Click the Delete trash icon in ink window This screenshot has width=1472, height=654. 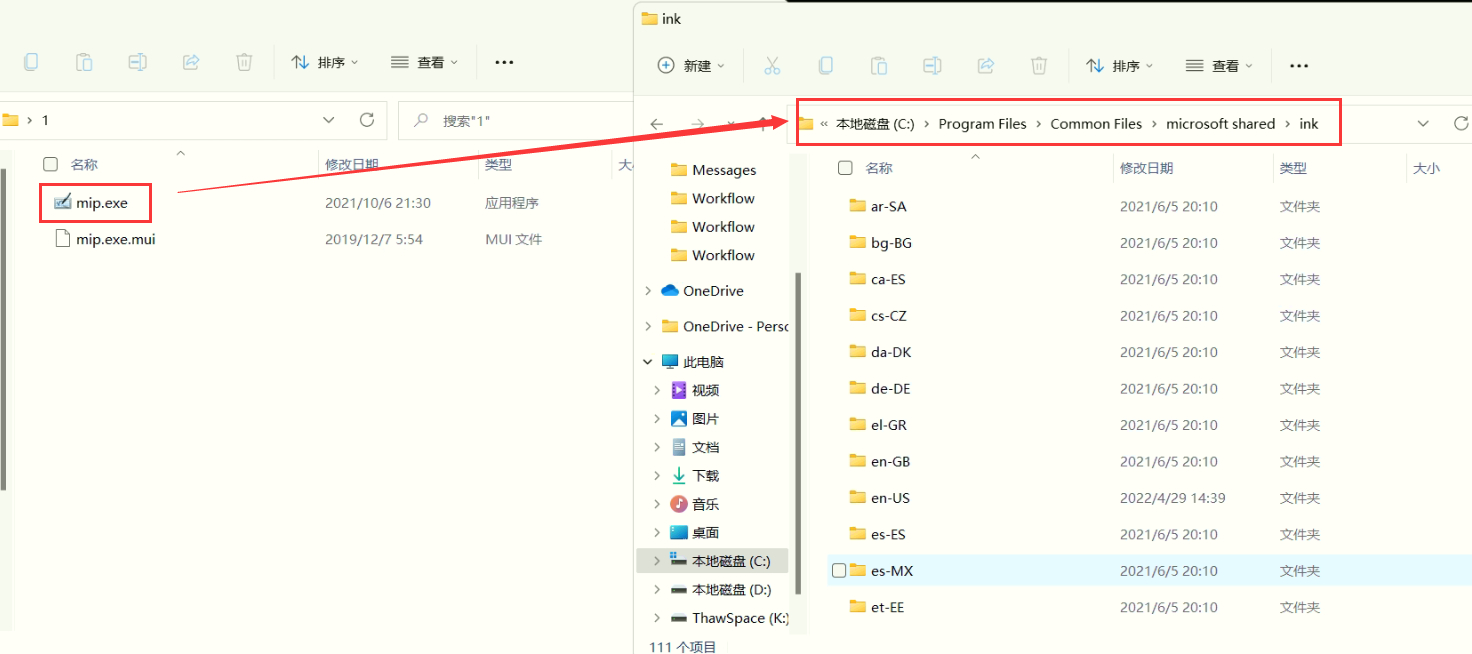(1039, 66)
